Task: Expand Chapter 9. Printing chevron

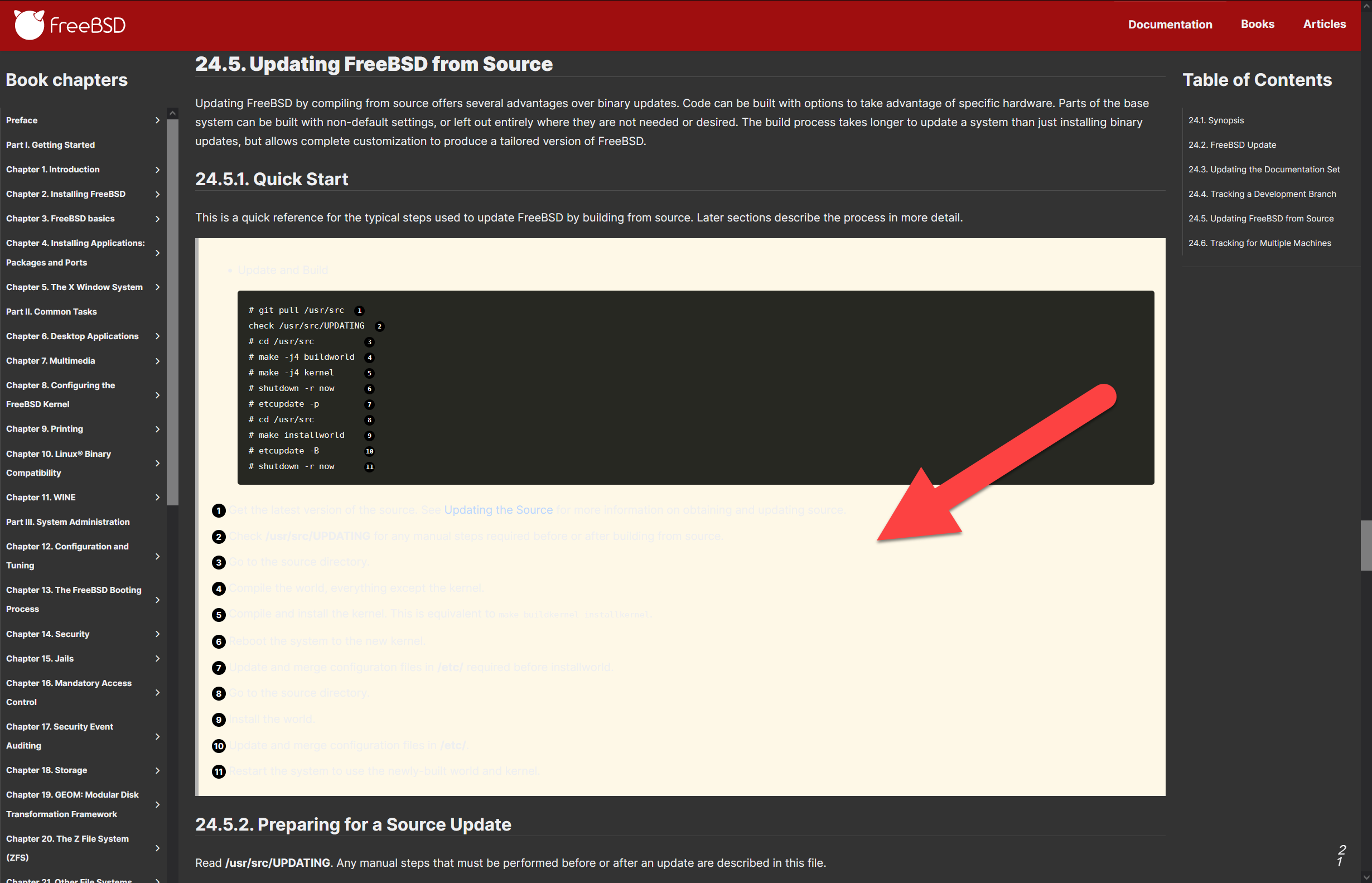Action: click(x=158, y=429)
